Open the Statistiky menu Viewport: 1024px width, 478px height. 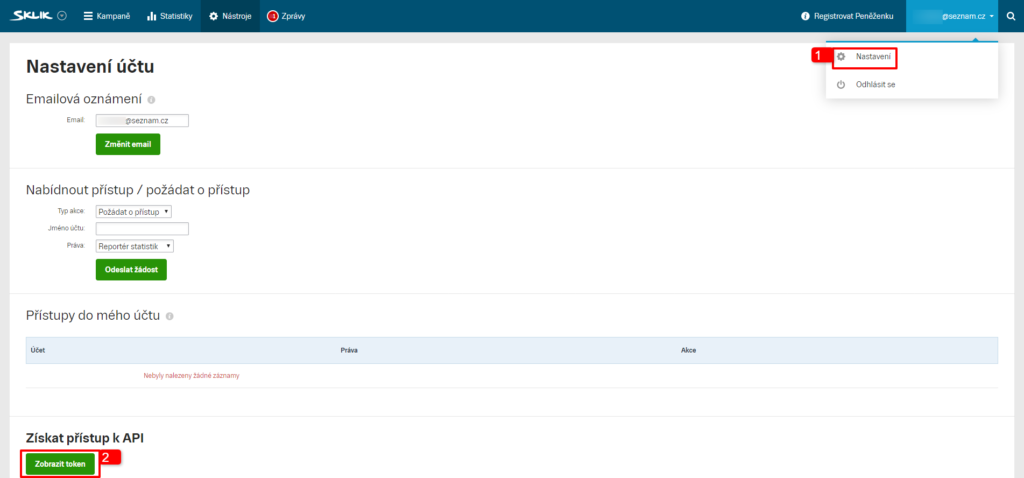click(x=169, y=16)
